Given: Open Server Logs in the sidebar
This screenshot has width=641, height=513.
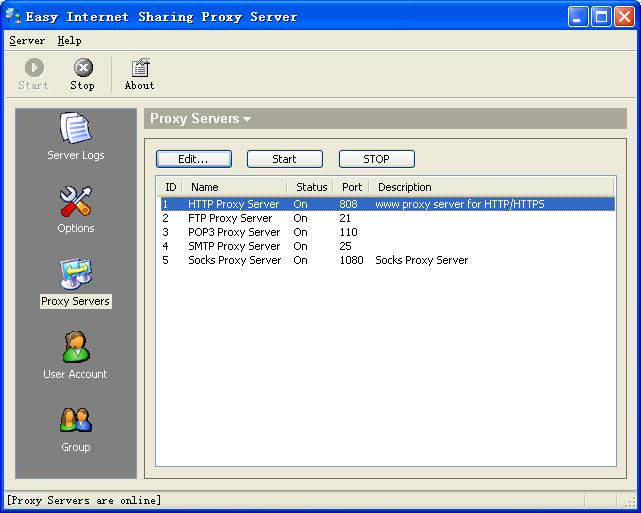Looking at the screenshot, I should coord(76,137).
